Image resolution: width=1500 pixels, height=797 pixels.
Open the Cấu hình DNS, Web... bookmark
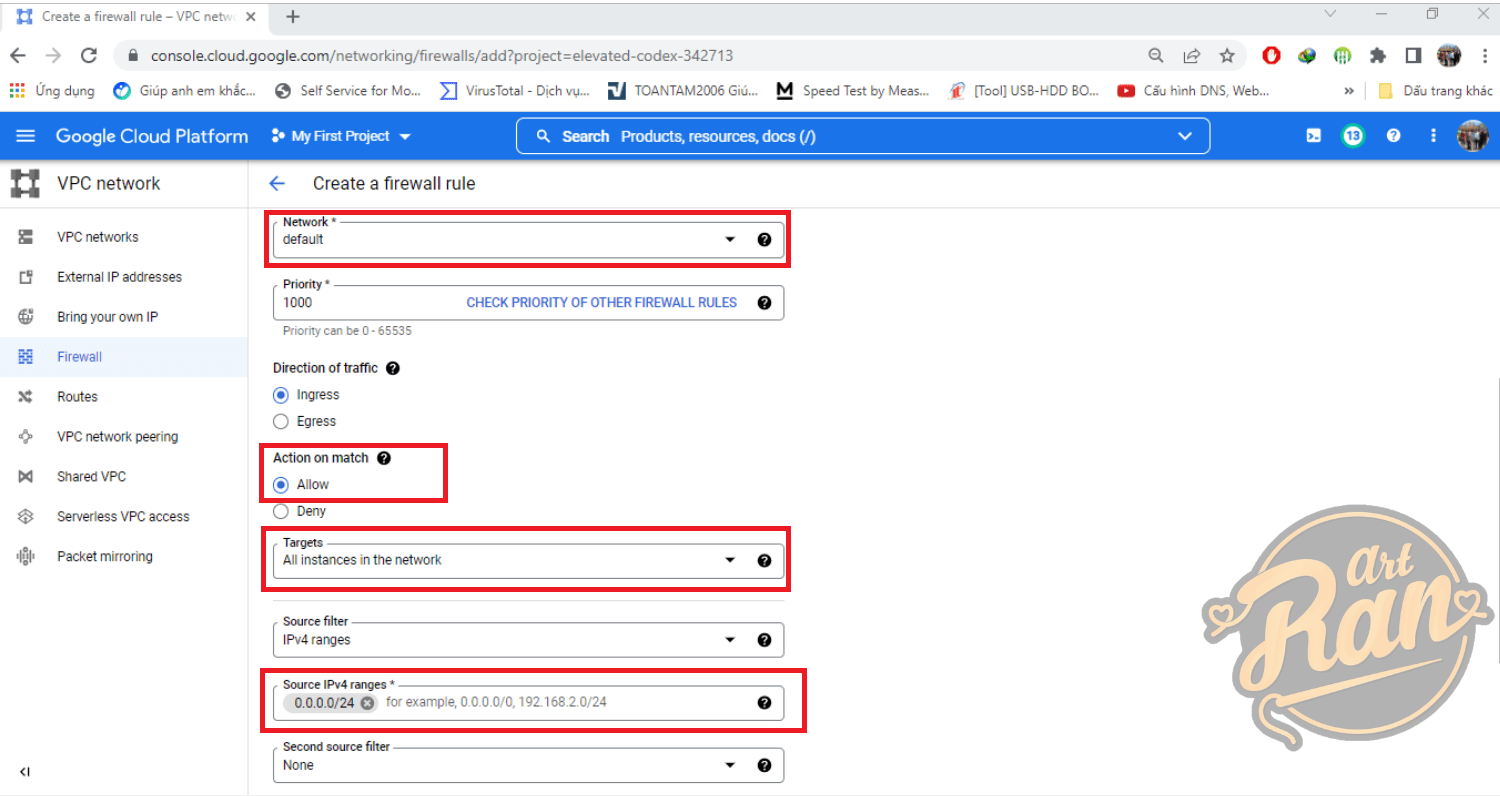pos(1194,90)
